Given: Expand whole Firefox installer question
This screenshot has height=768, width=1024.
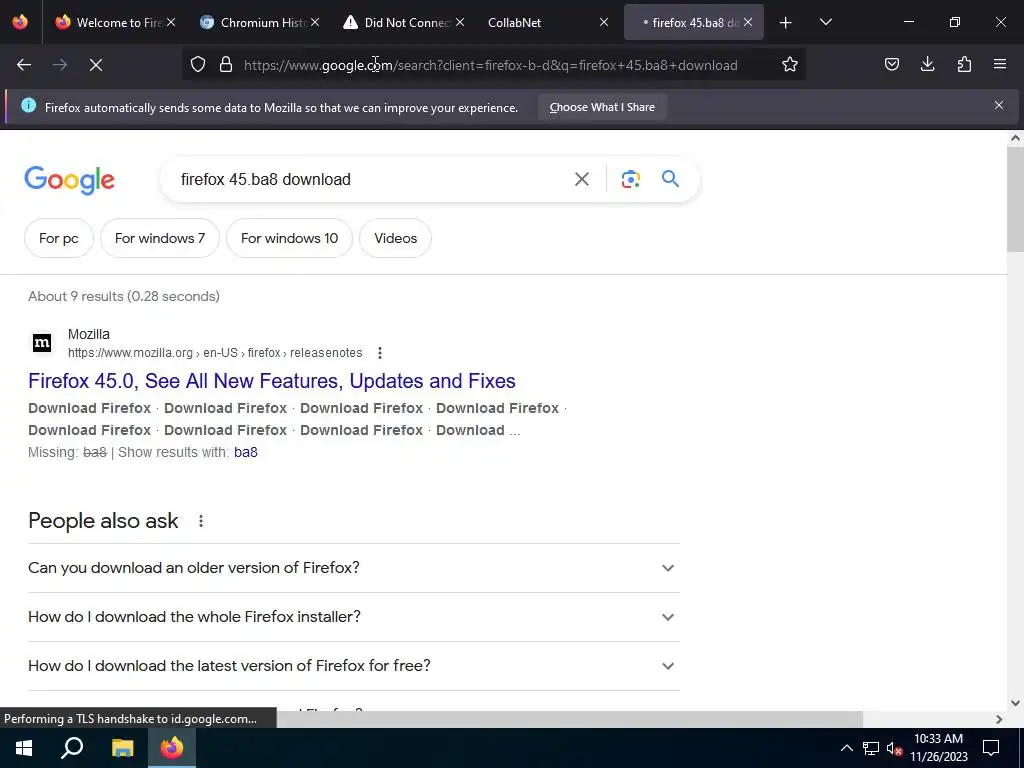Looking at the screenshot, I should click(x=353, y=616).
